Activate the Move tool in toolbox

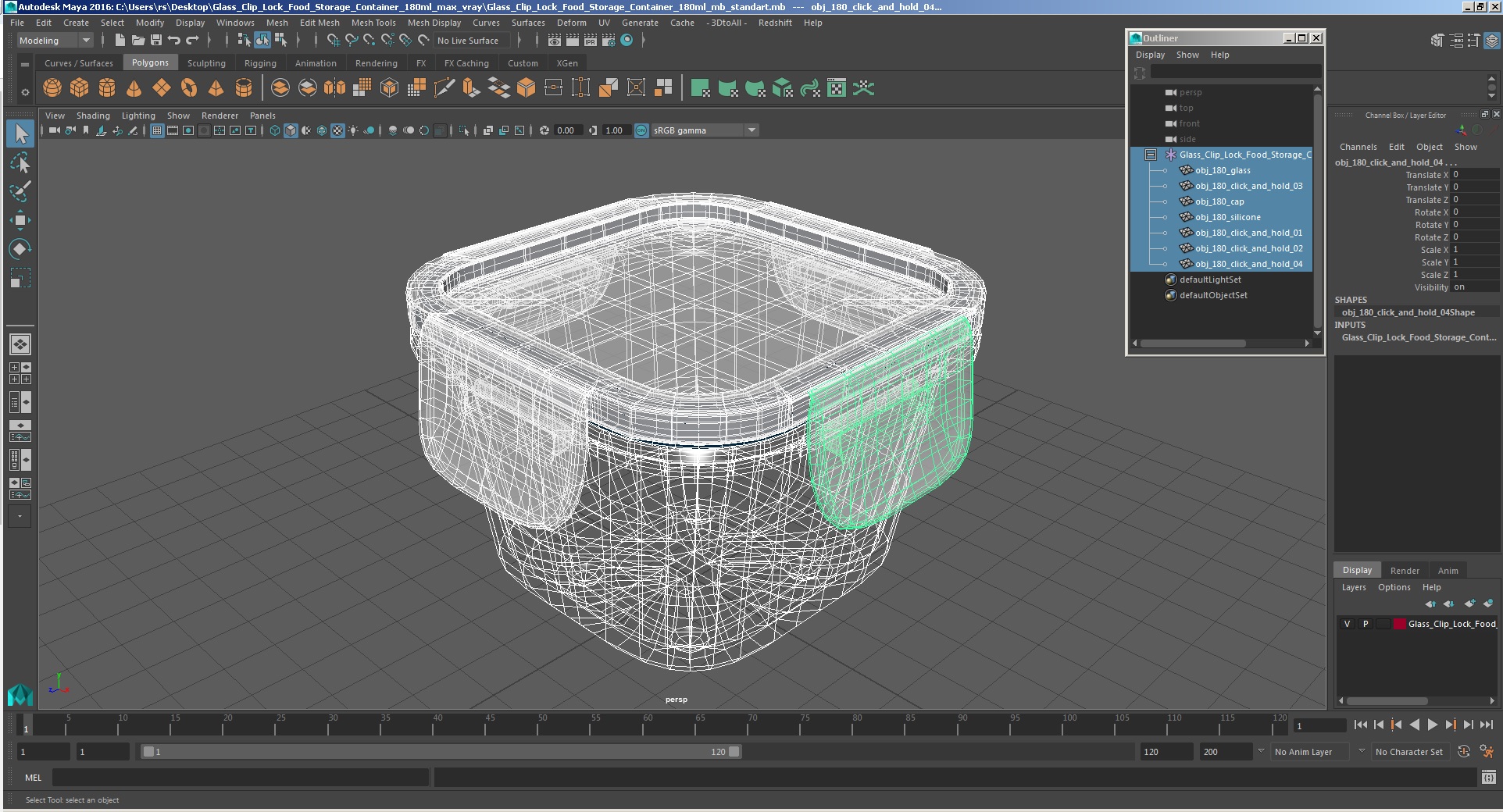[x=20, y=220]
